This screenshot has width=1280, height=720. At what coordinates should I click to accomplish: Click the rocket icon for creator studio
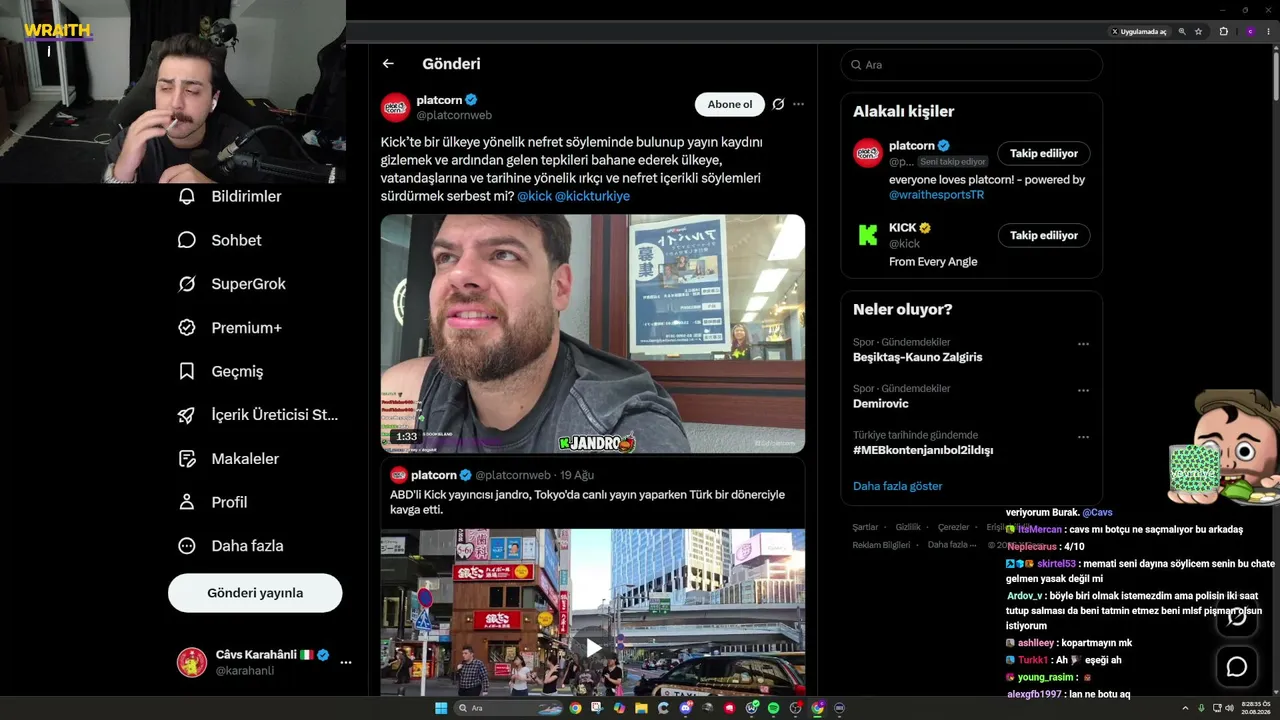[187, 415]
